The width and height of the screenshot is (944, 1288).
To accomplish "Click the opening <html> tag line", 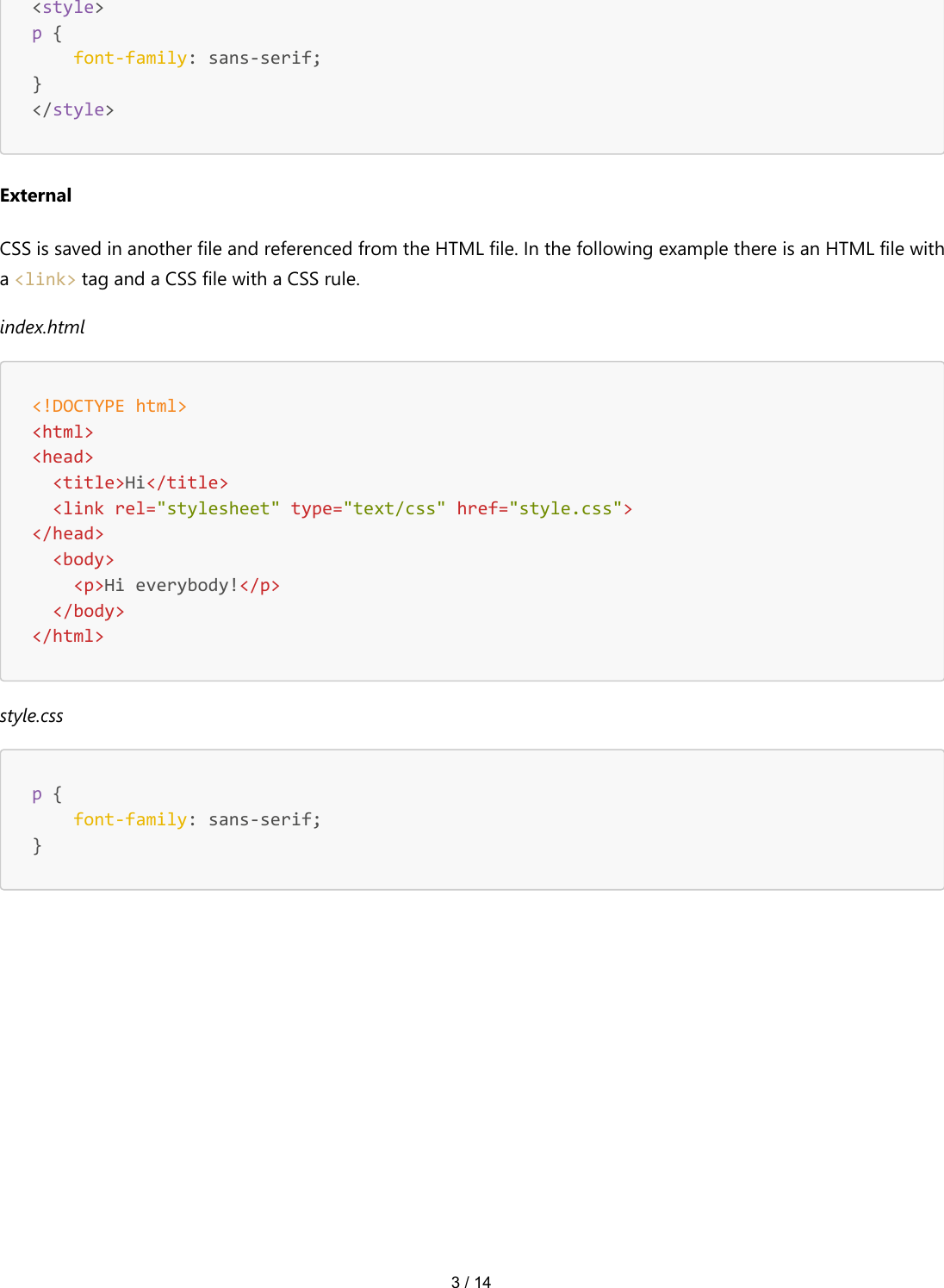I will (63, 431).
